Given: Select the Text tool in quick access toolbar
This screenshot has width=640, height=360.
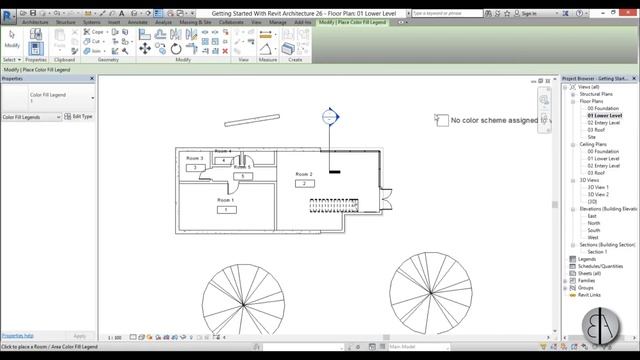Looking at the screenshot, I should [121, 13].
